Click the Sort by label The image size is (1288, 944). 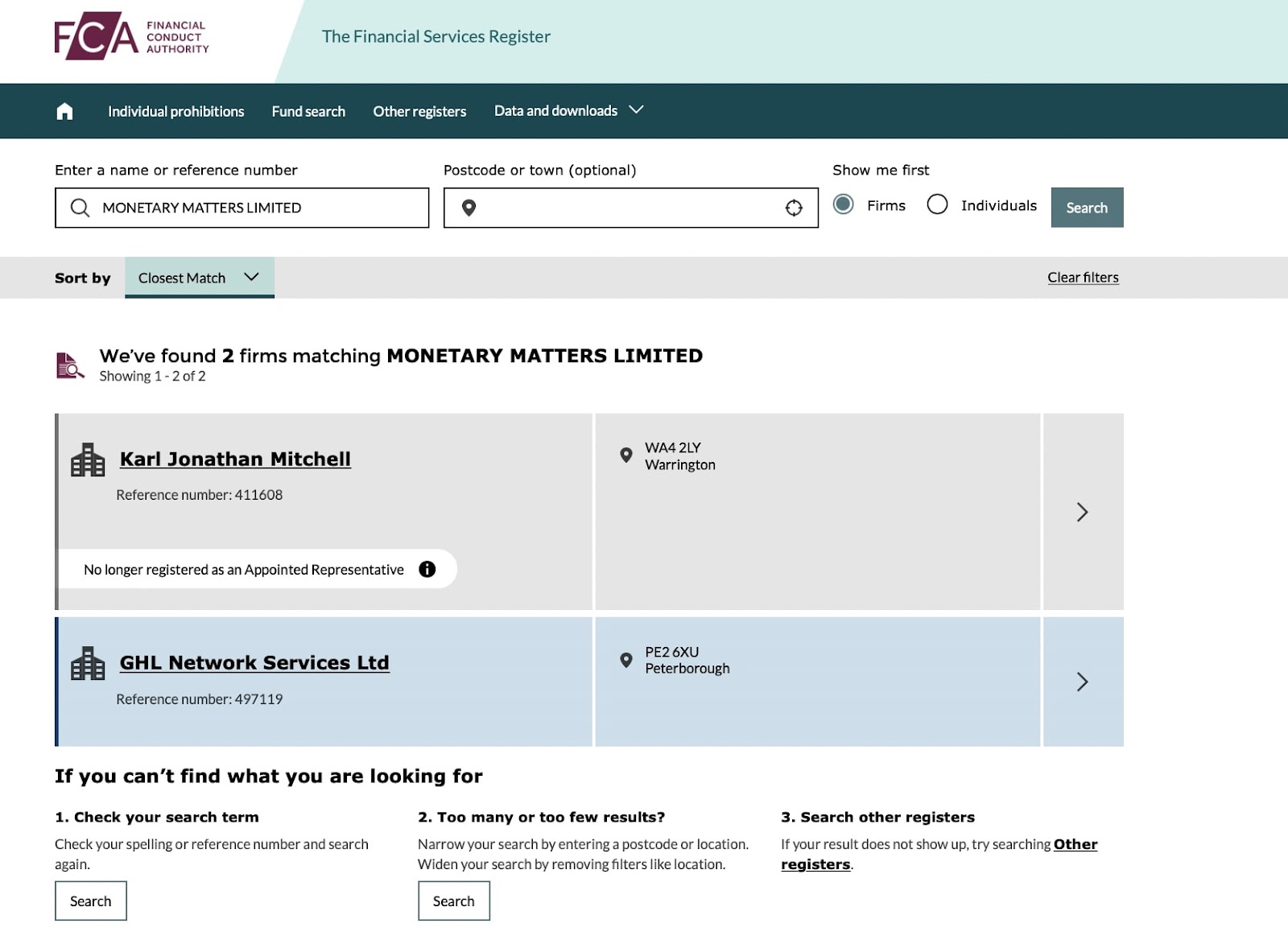coord(82,278)
